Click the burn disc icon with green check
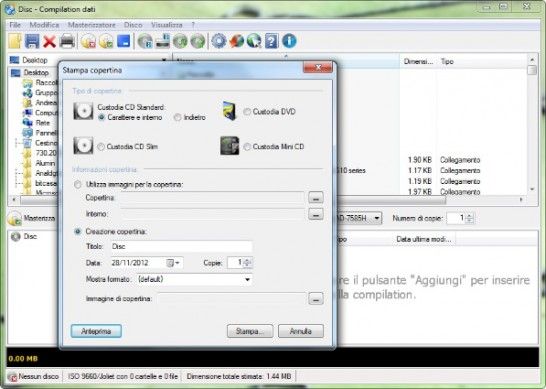This screenshot has height=389, width=546. click(106, 41)
